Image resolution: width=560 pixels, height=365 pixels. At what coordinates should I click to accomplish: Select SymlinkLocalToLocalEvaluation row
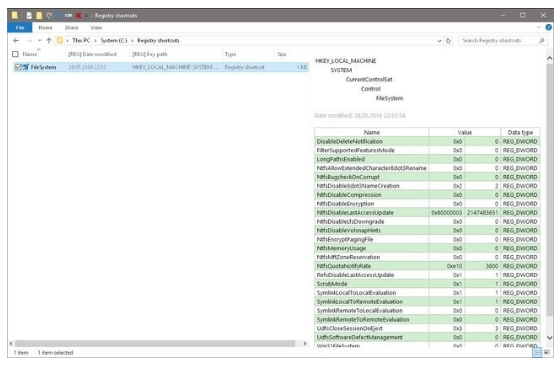(x=427, y=293)
